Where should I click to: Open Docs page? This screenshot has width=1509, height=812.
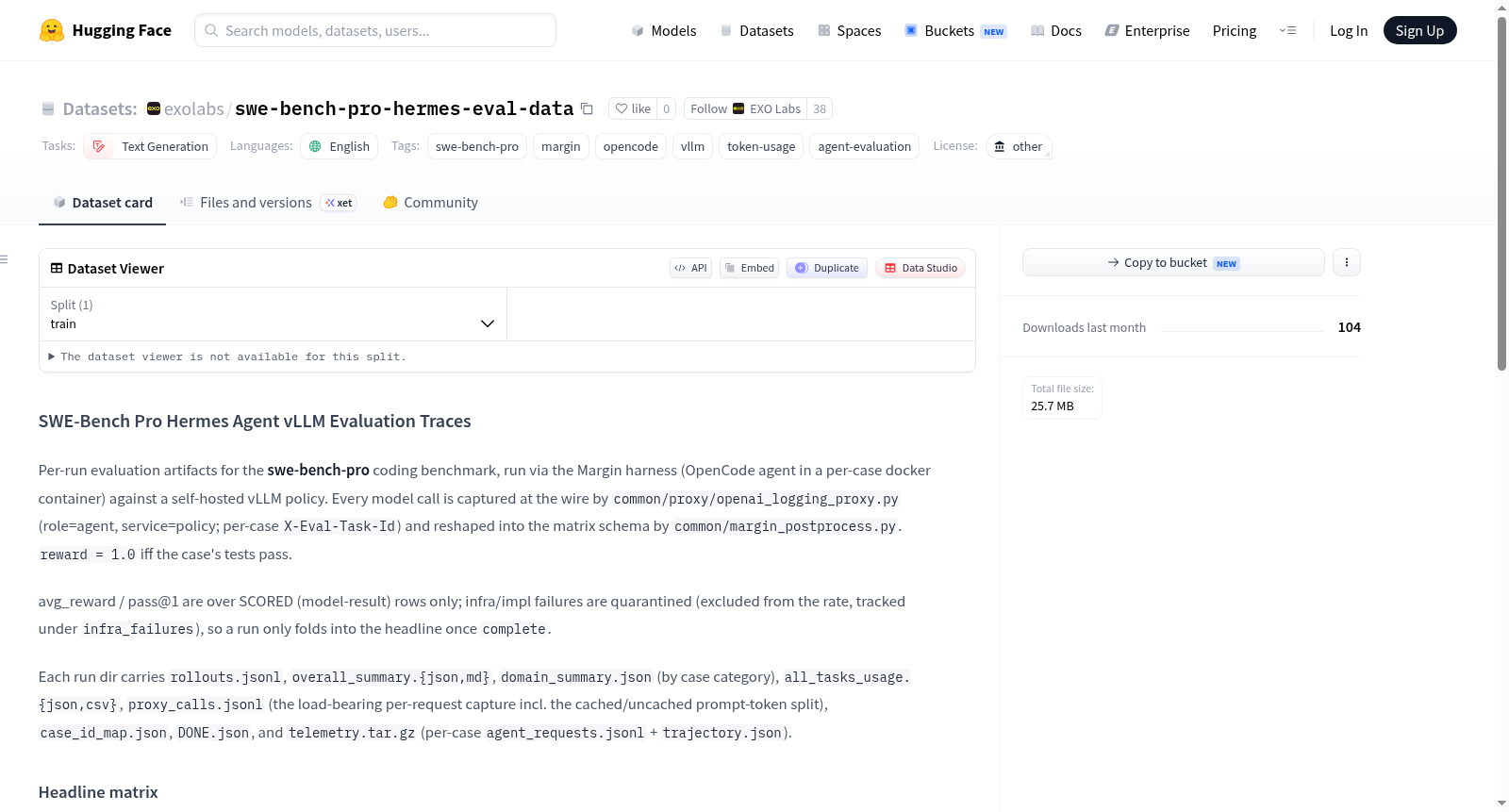click(1055, 30)
